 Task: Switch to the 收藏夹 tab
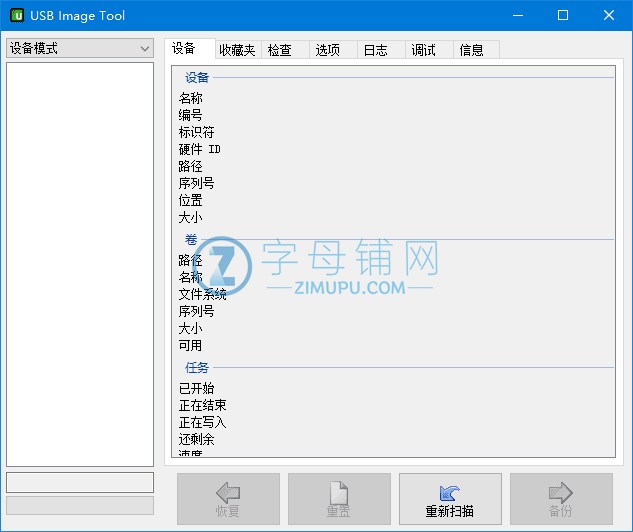coord(238,50)
